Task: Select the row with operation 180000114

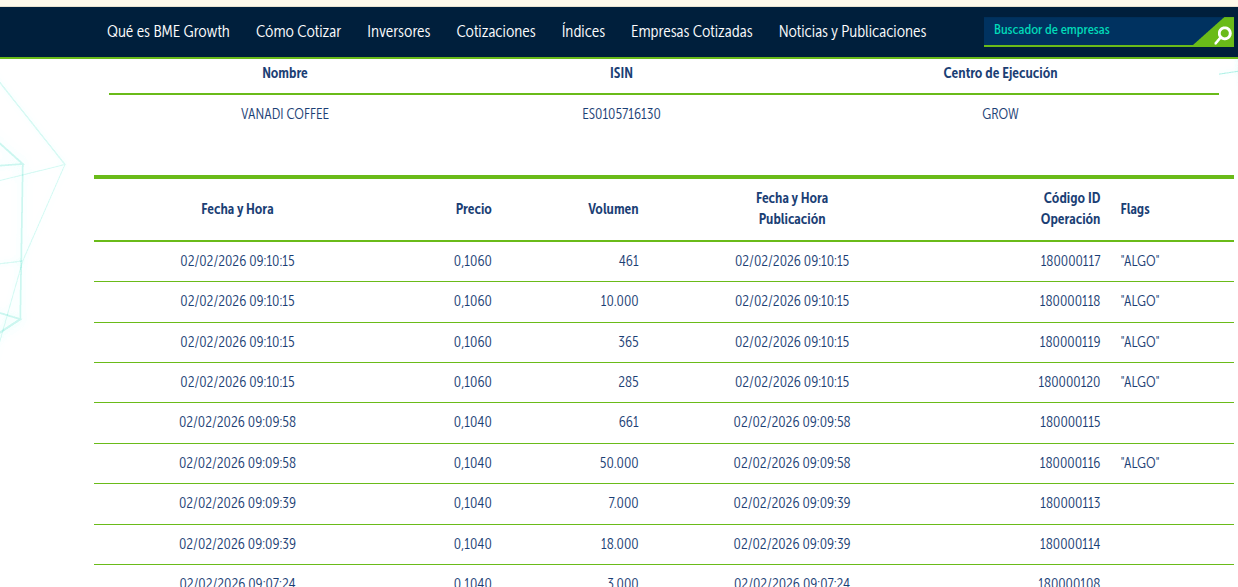Action: pyautogui.click(x=664, y=544)
